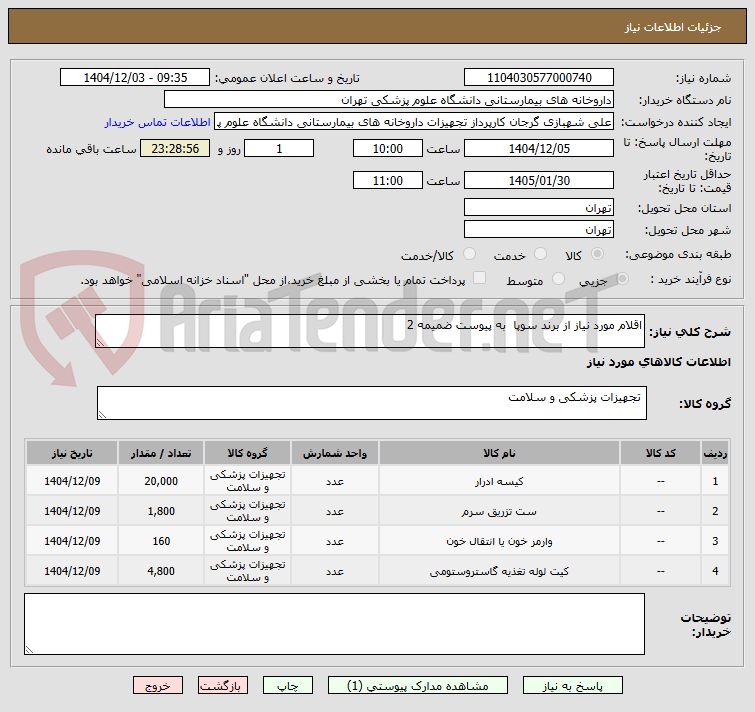Click the response deadline date 1404/12/05 field
This screenshot has width=755, height=712.
[x=539, y=149]
